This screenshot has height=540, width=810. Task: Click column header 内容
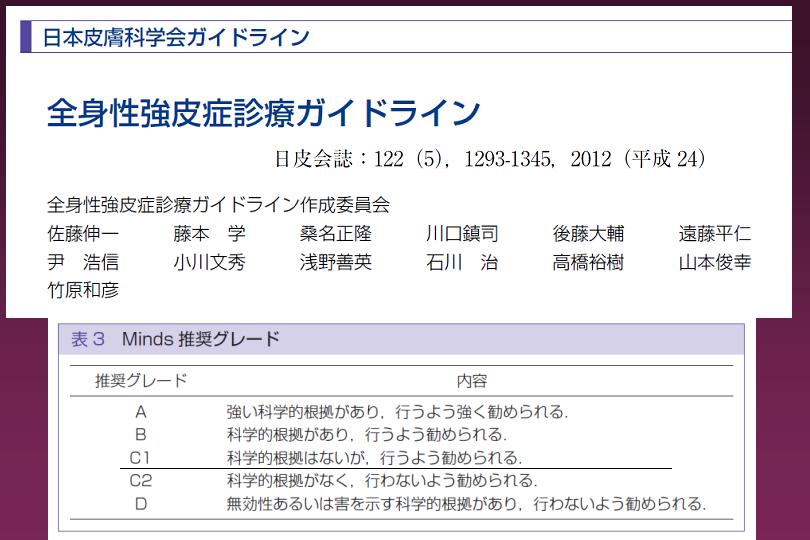pos(472,381)
